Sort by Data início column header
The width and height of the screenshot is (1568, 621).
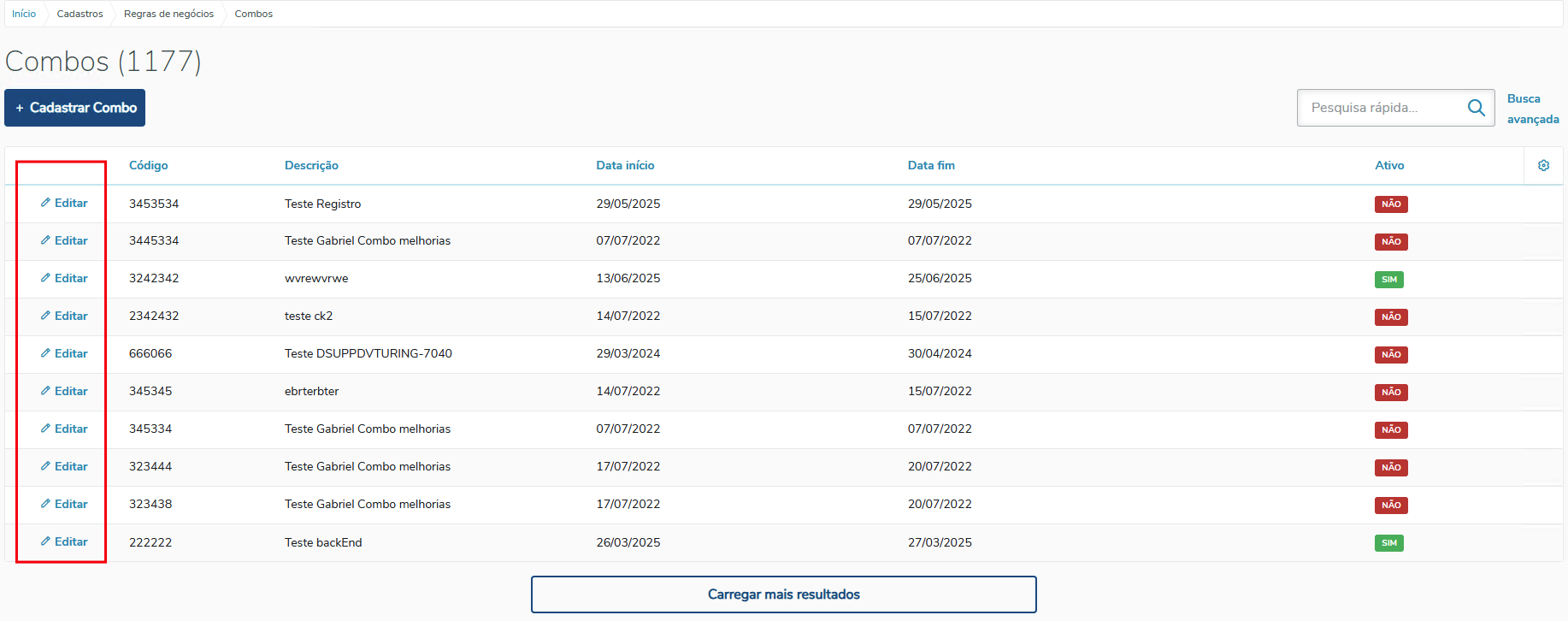point(625,165)
